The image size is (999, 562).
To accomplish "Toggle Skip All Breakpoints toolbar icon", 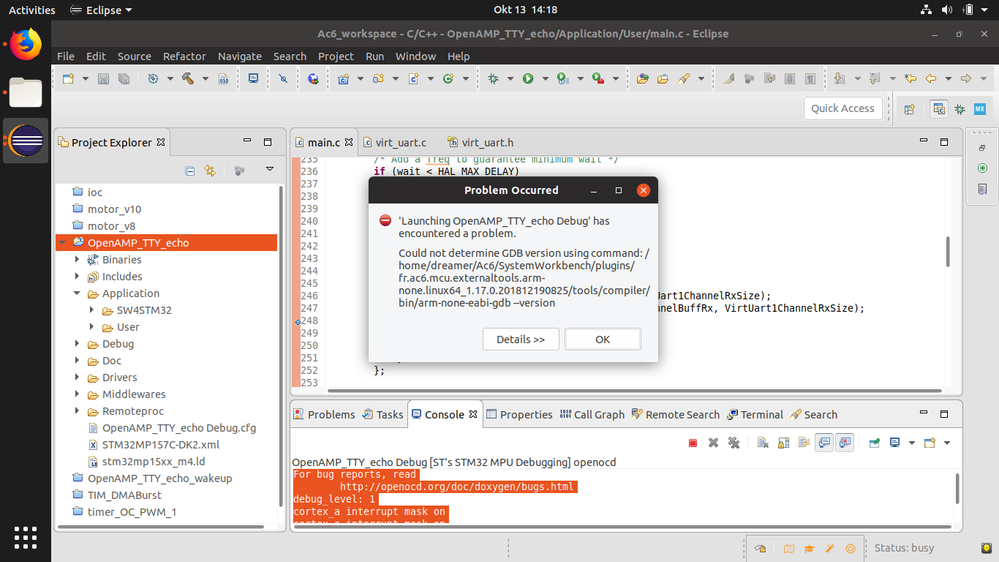I will (283, 78).
